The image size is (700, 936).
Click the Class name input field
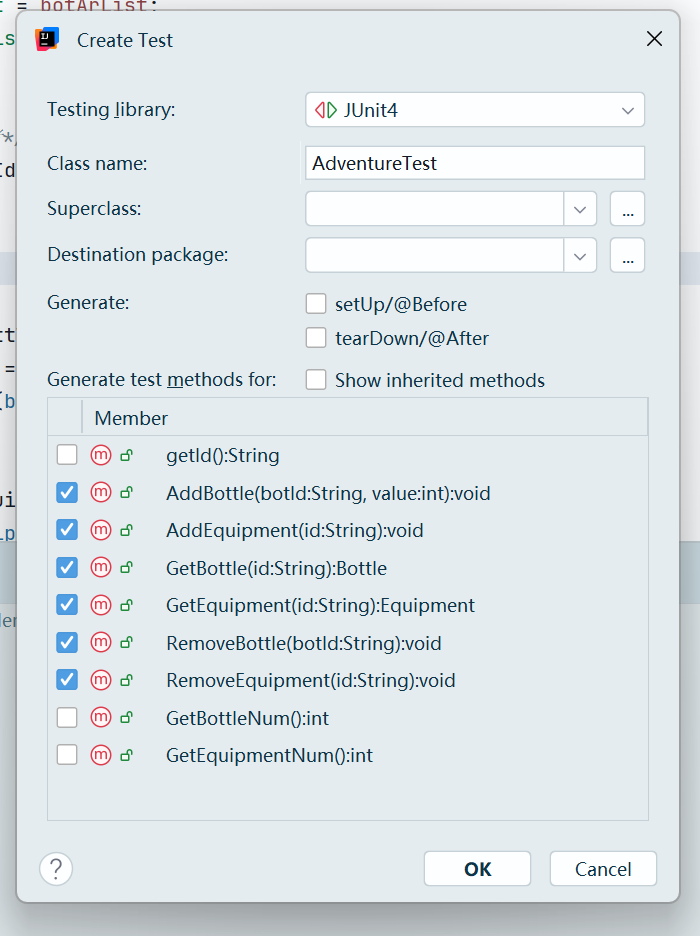coord(475,163)
